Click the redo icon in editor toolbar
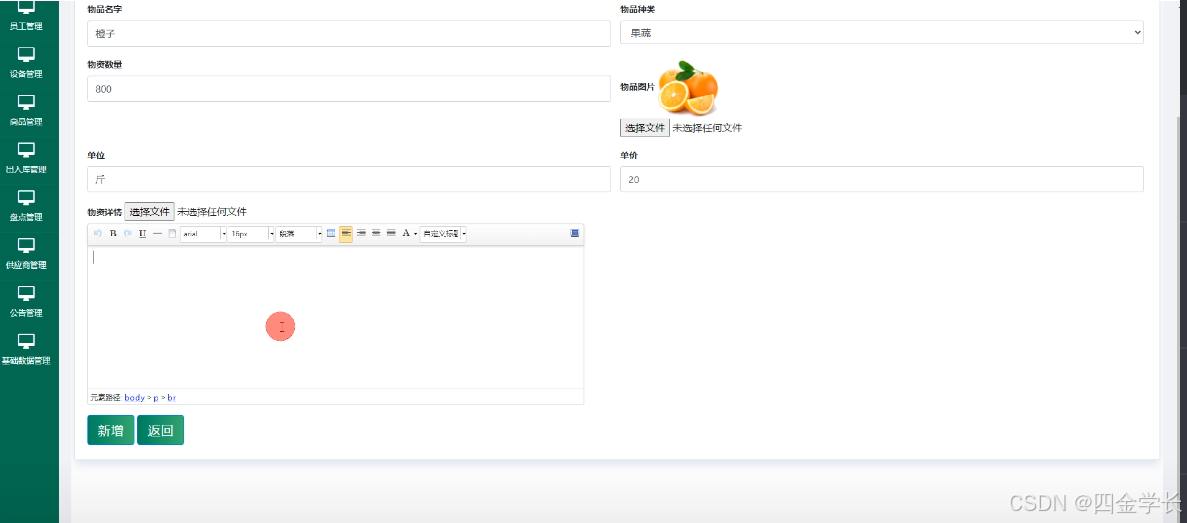This screenshot has width=1187, height=523. pyautogui.click(x=128, y=233)
